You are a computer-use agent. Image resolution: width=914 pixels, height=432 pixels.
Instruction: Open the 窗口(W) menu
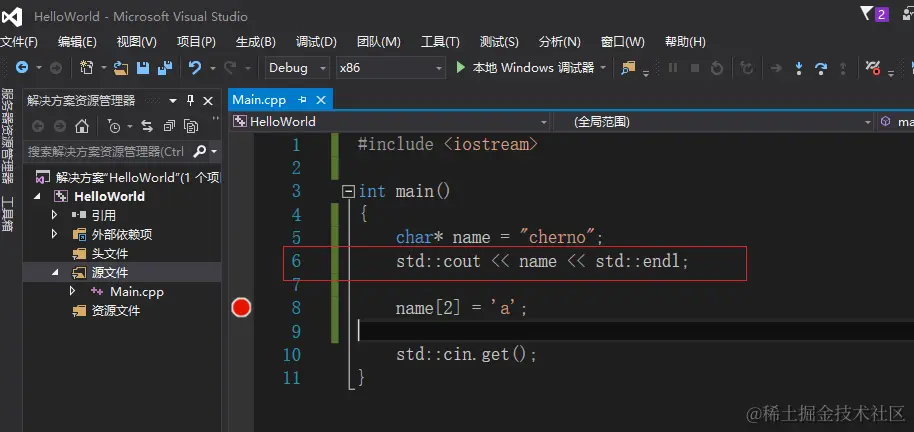click(x=623, y=42)
